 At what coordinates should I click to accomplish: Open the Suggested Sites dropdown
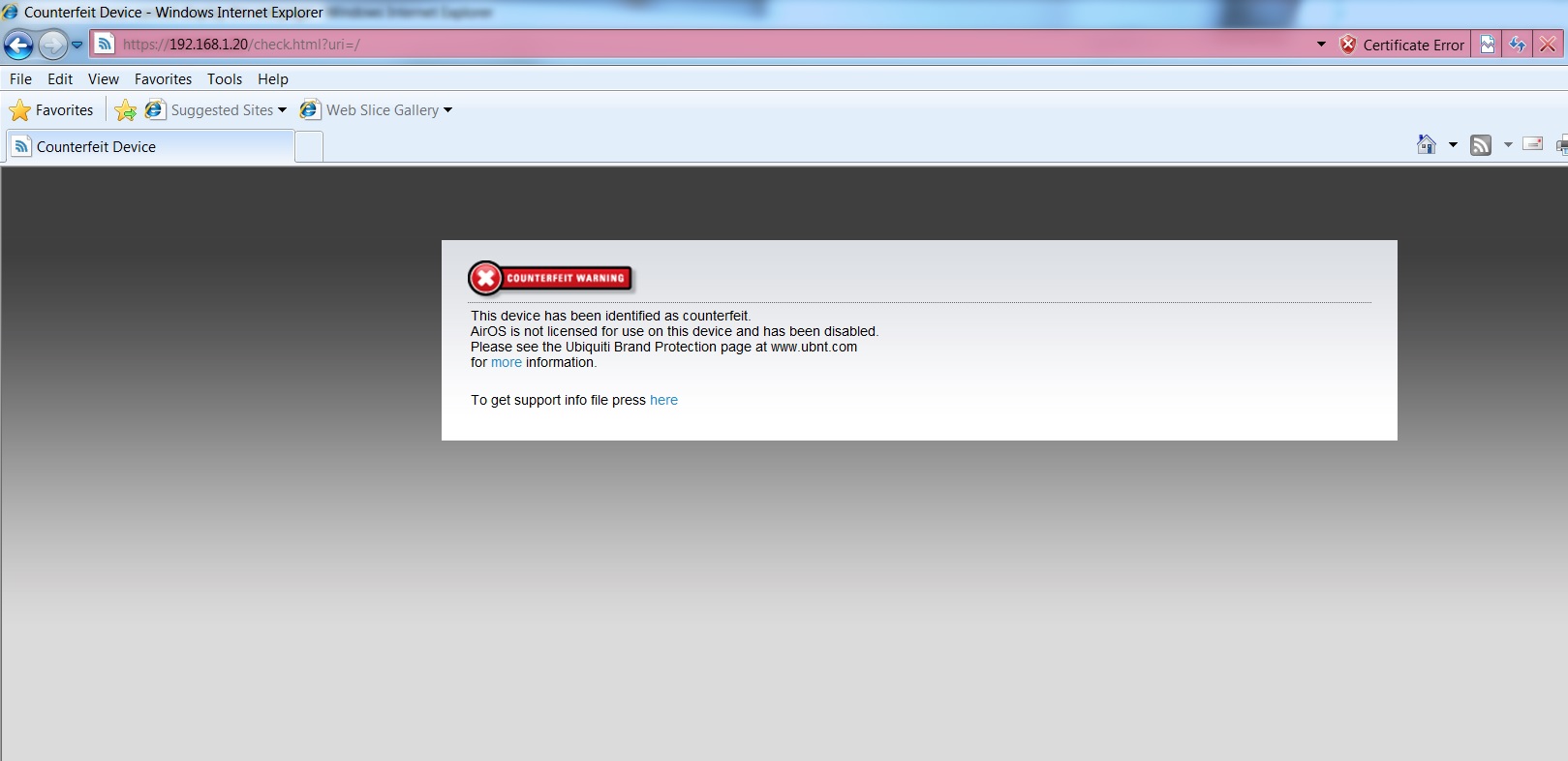tap(216, 110)
